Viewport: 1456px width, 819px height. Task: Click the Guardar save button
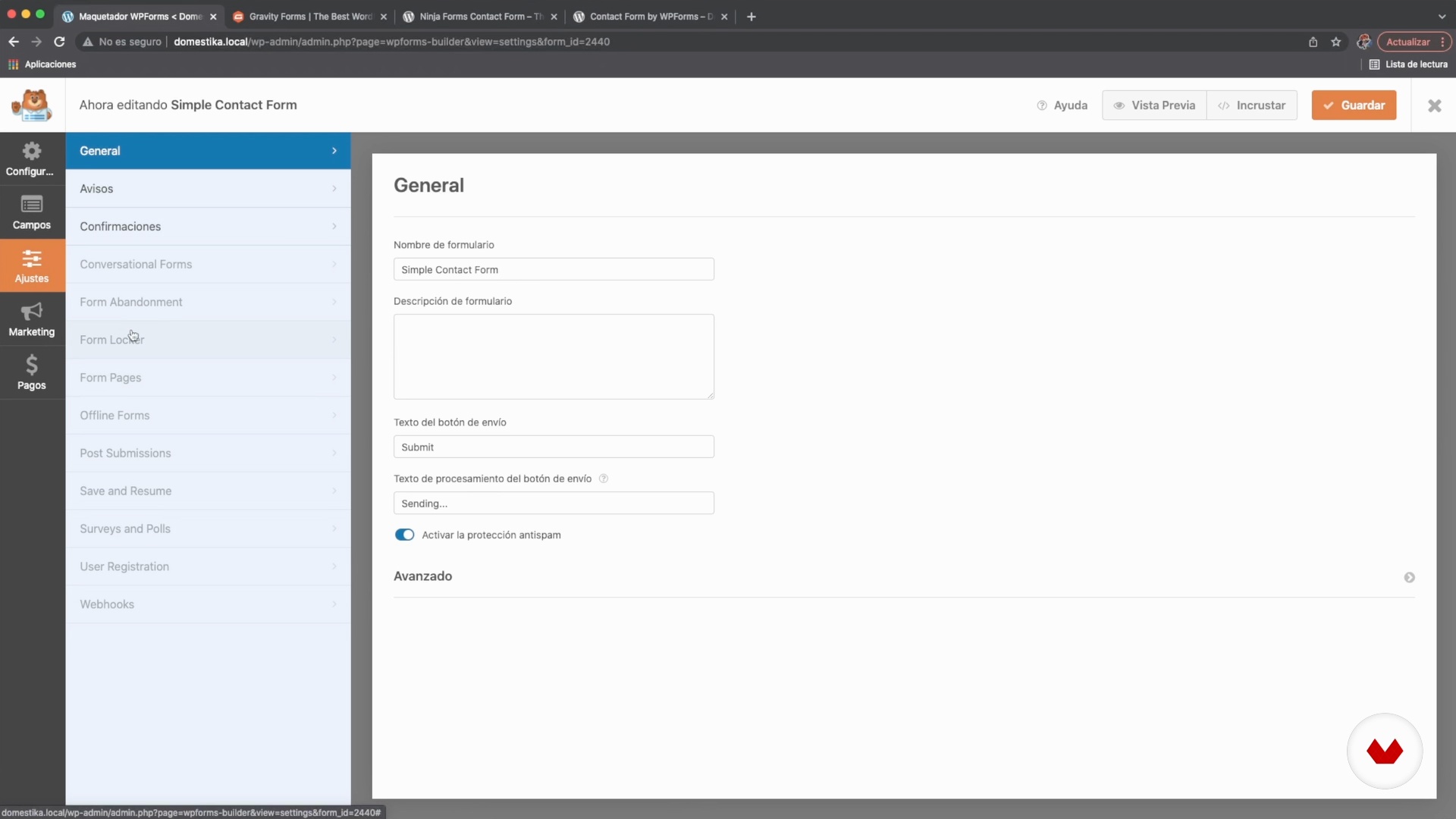(x=1354, y=105)
